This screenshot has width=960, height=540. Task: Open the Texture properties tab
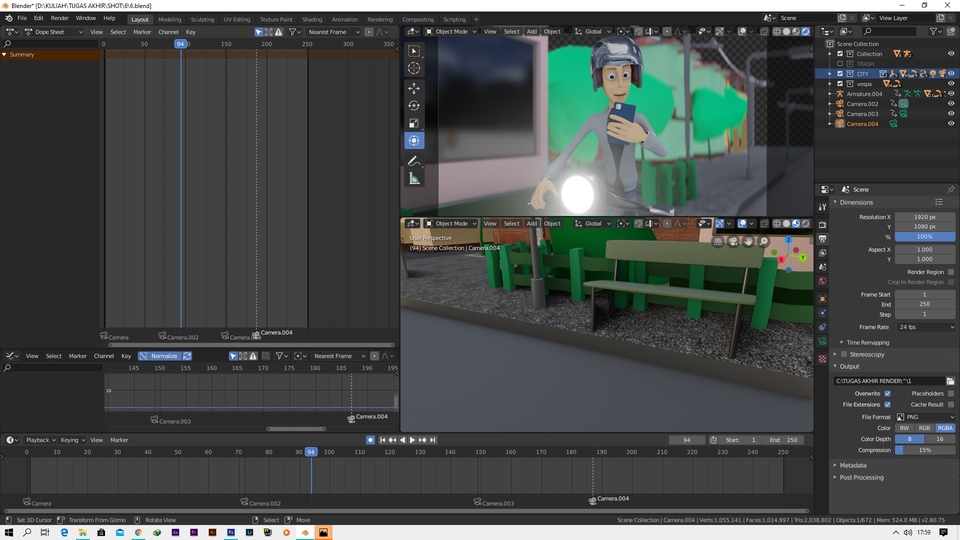coord(822,359)
